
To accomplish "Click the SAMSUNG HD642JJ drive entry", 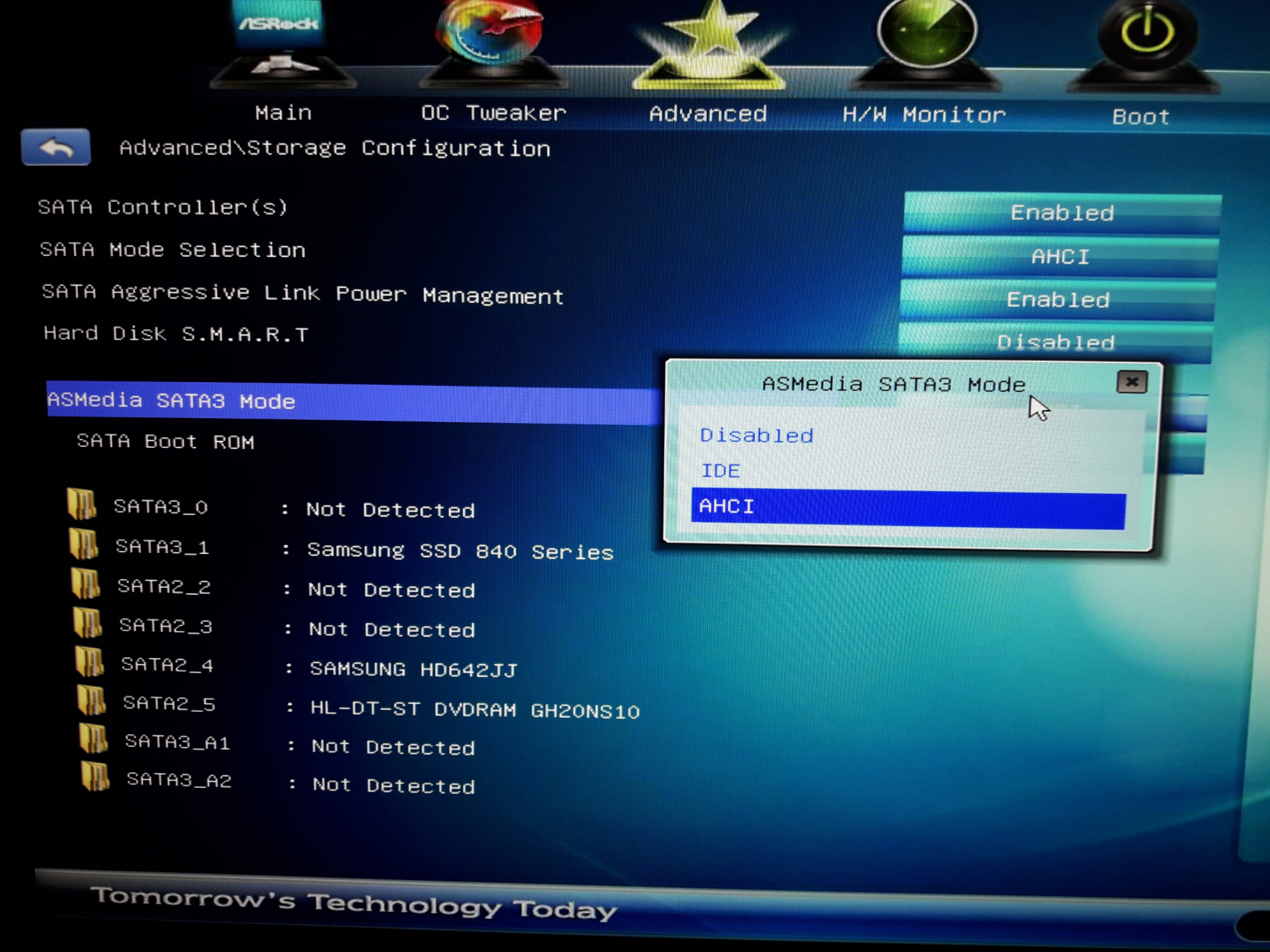I will 413,669.
